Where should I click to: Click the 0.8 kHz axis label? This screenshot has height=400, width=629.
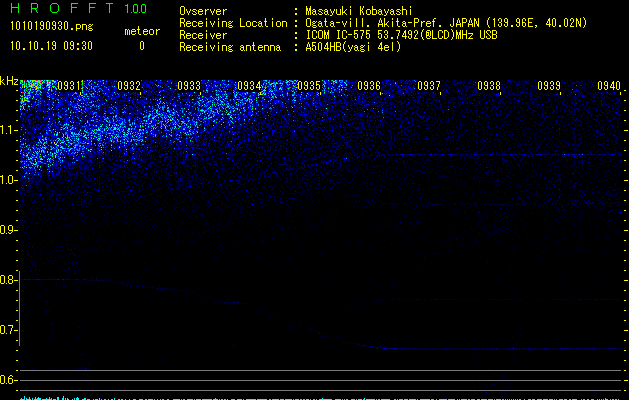8,280
